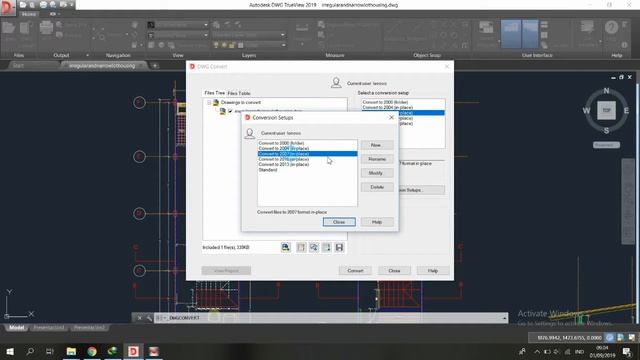Click New button in Conversion Setups
640x360 pixels.
pos(377,145)
